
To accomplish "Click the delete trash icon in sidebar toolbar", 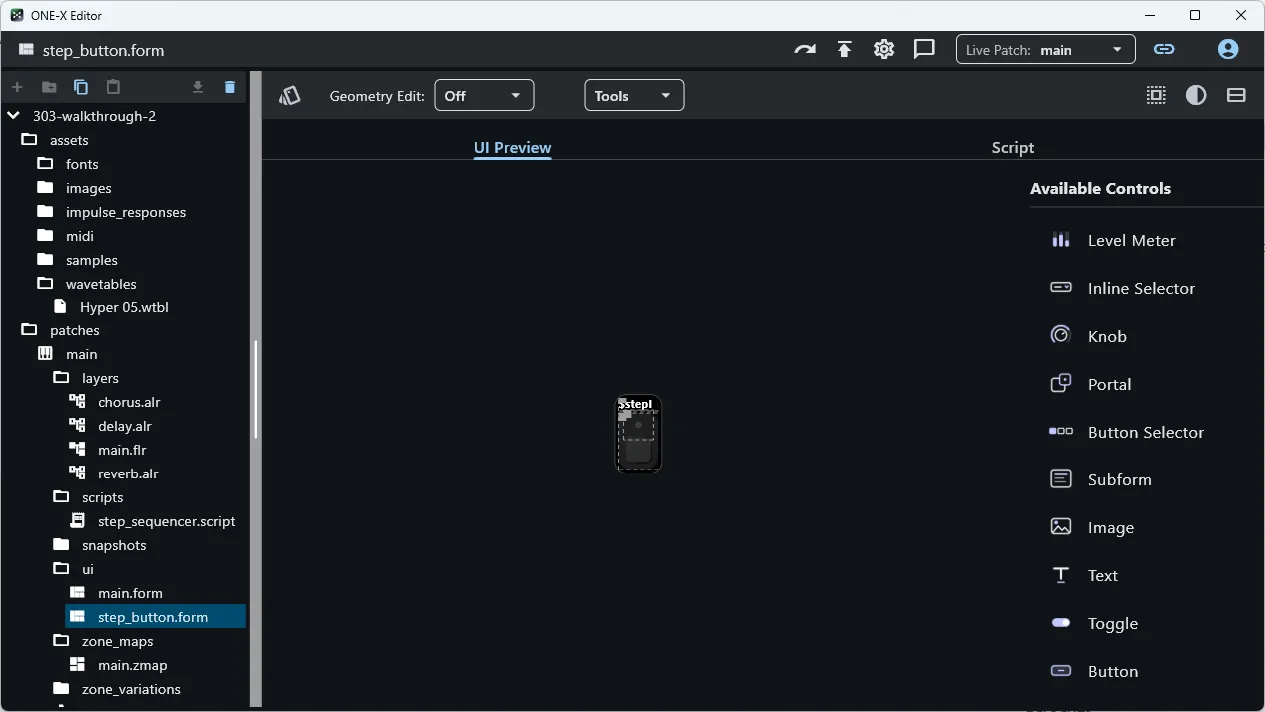I will point(230,87).
